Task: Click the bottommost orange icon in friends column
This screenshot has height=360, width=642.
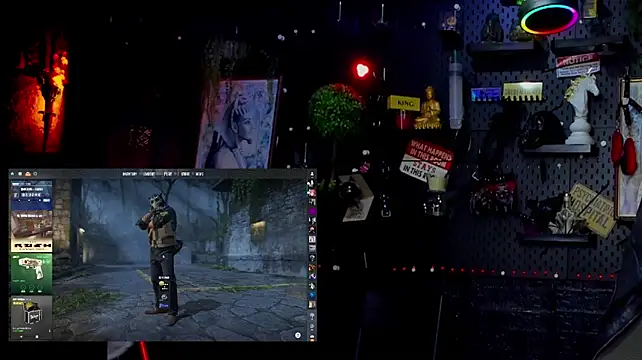Action: click(x=312, y=338)
